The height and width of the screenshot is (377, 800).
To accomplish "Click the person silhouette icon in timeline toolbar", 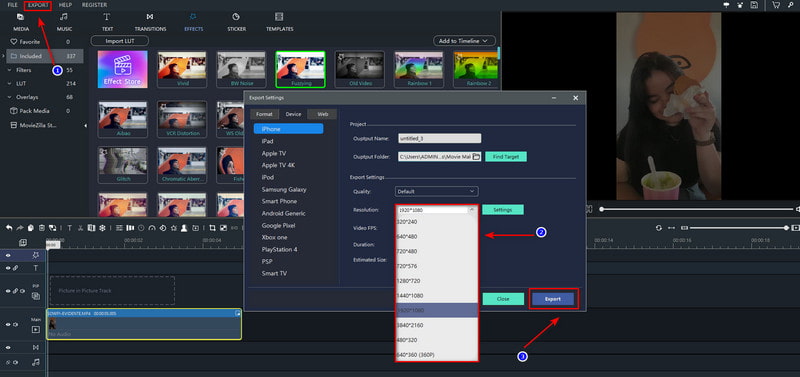I will pos(184,228).
